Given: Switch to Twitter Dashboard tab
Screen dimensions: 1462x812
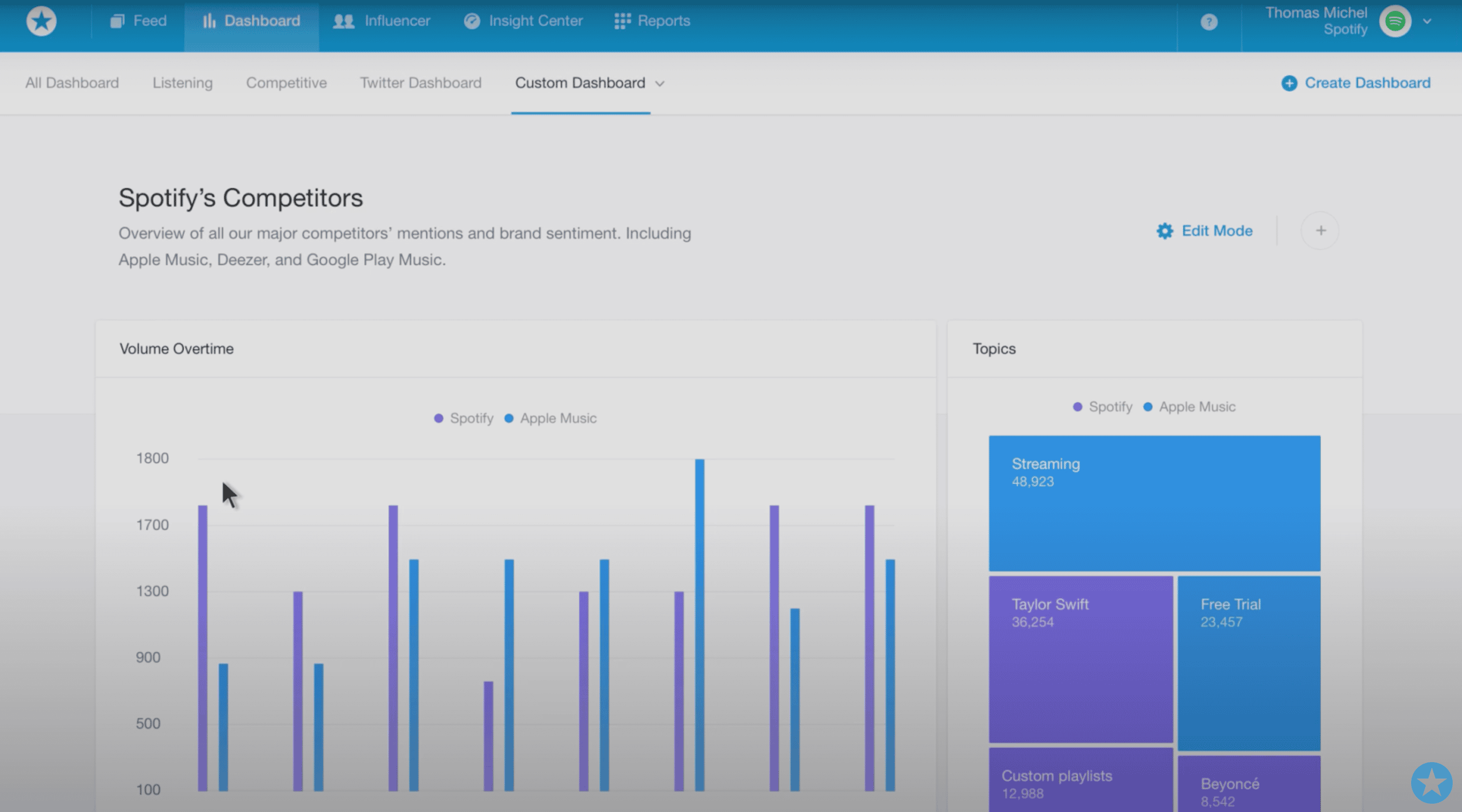Looking at the screenshot, I should [421, 83].
